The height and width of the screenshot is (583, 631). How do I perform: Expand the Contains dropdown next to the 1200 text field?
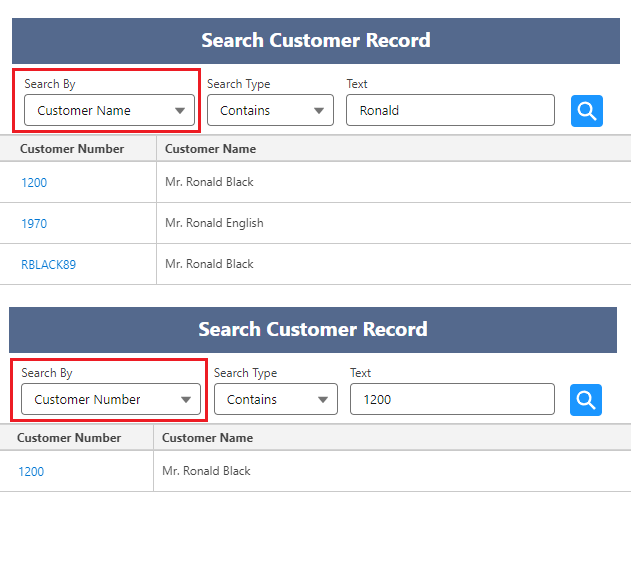click(x=275, y=400)
